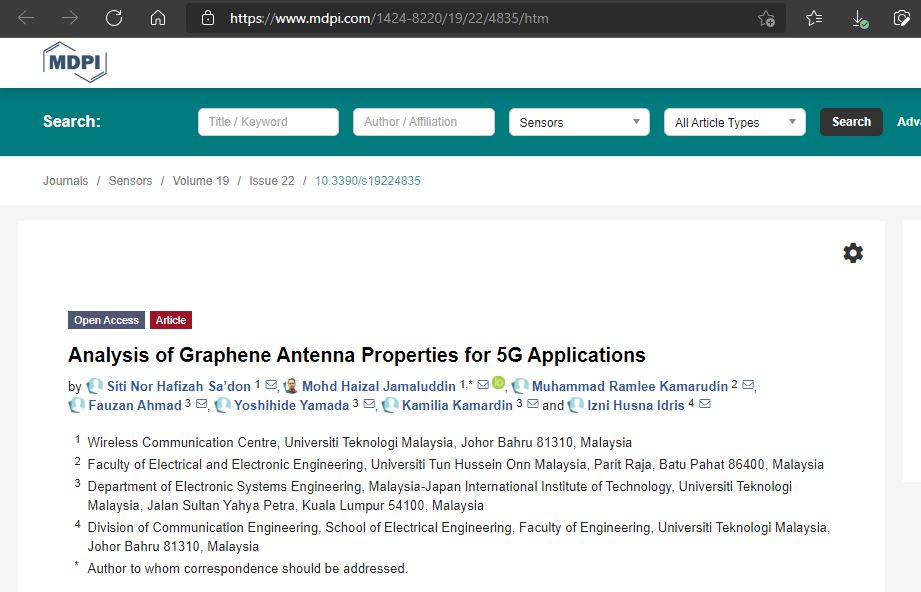The image size is (921, 592).
Task: Click email icon after Izni Husna Idris
Action: click(705, 404)
